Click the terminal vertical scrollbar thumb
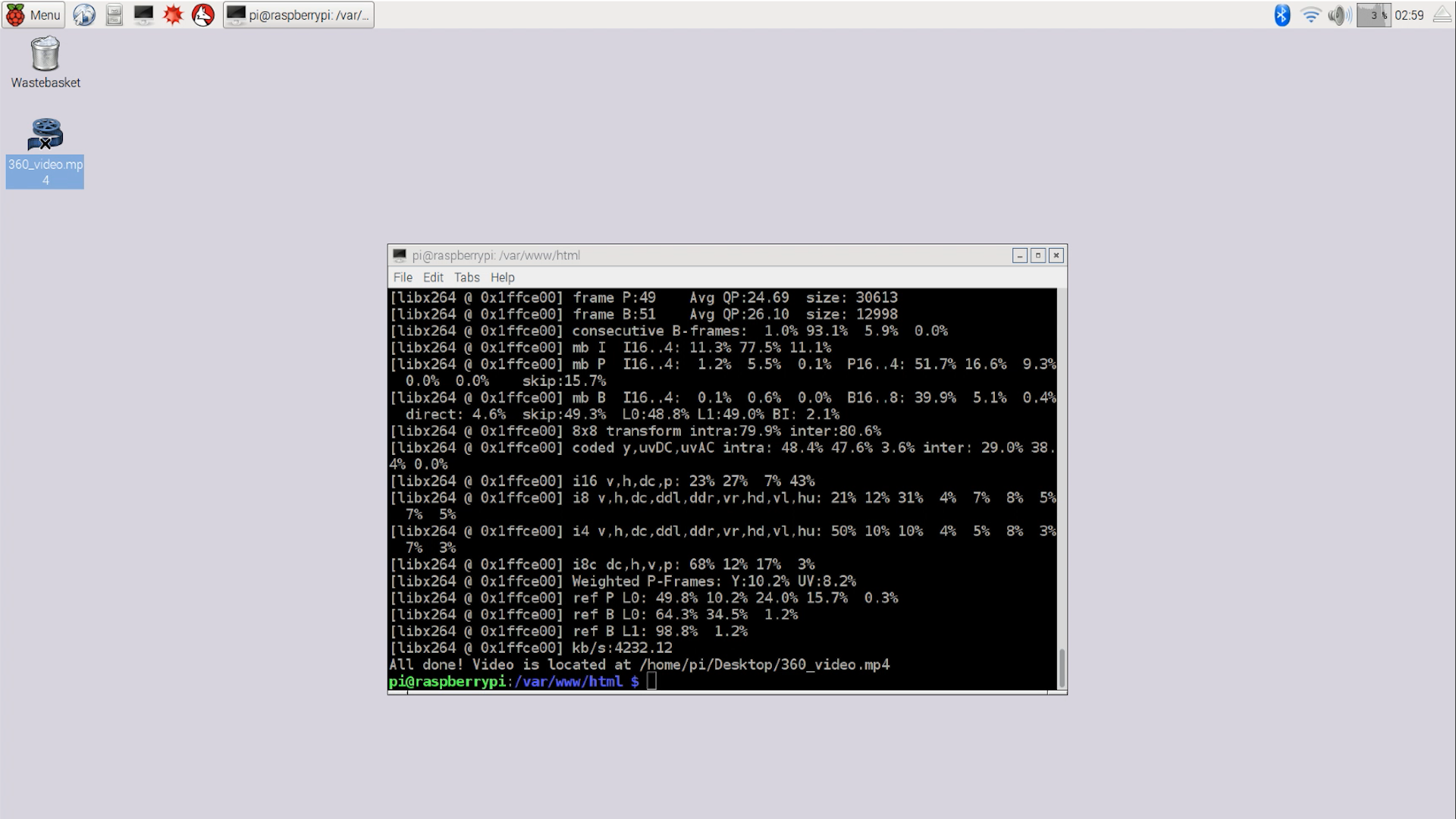The width and height of the screenshot is (1456, 819). (x=1061, y=667)
